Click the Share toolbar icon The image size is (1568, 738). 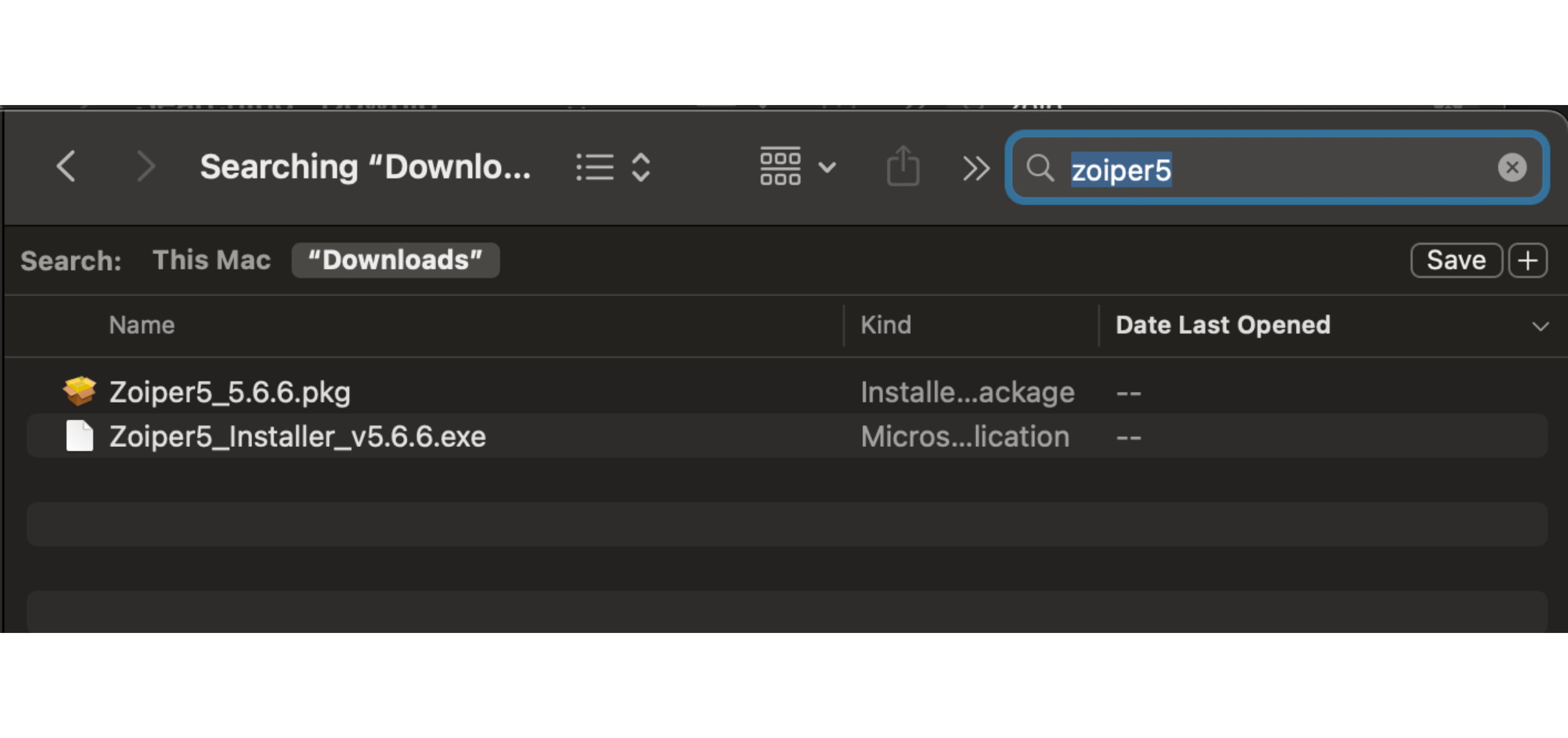903,166
